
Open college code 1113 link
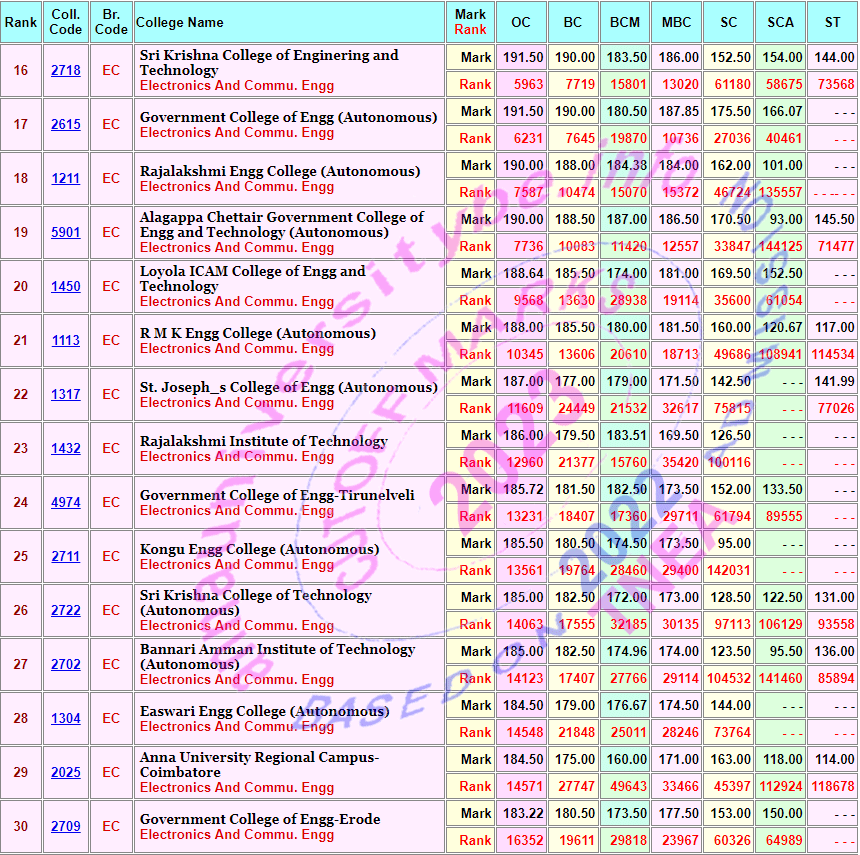point(66,341)
